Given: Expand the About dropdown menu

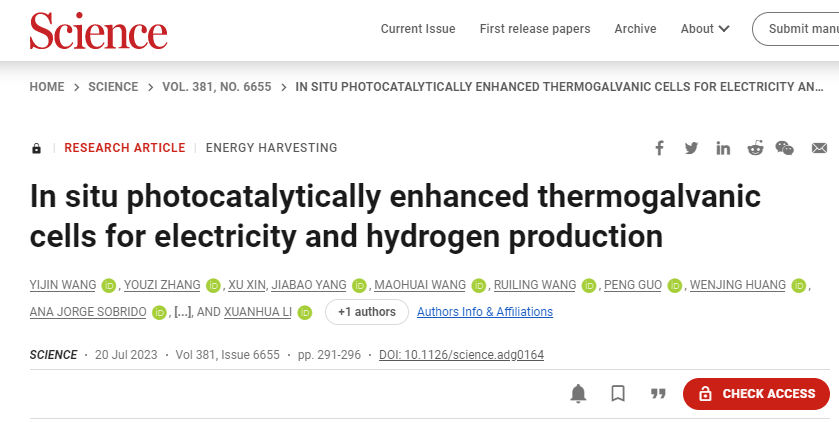Looking at the screenshot, I should click(705, 29).
